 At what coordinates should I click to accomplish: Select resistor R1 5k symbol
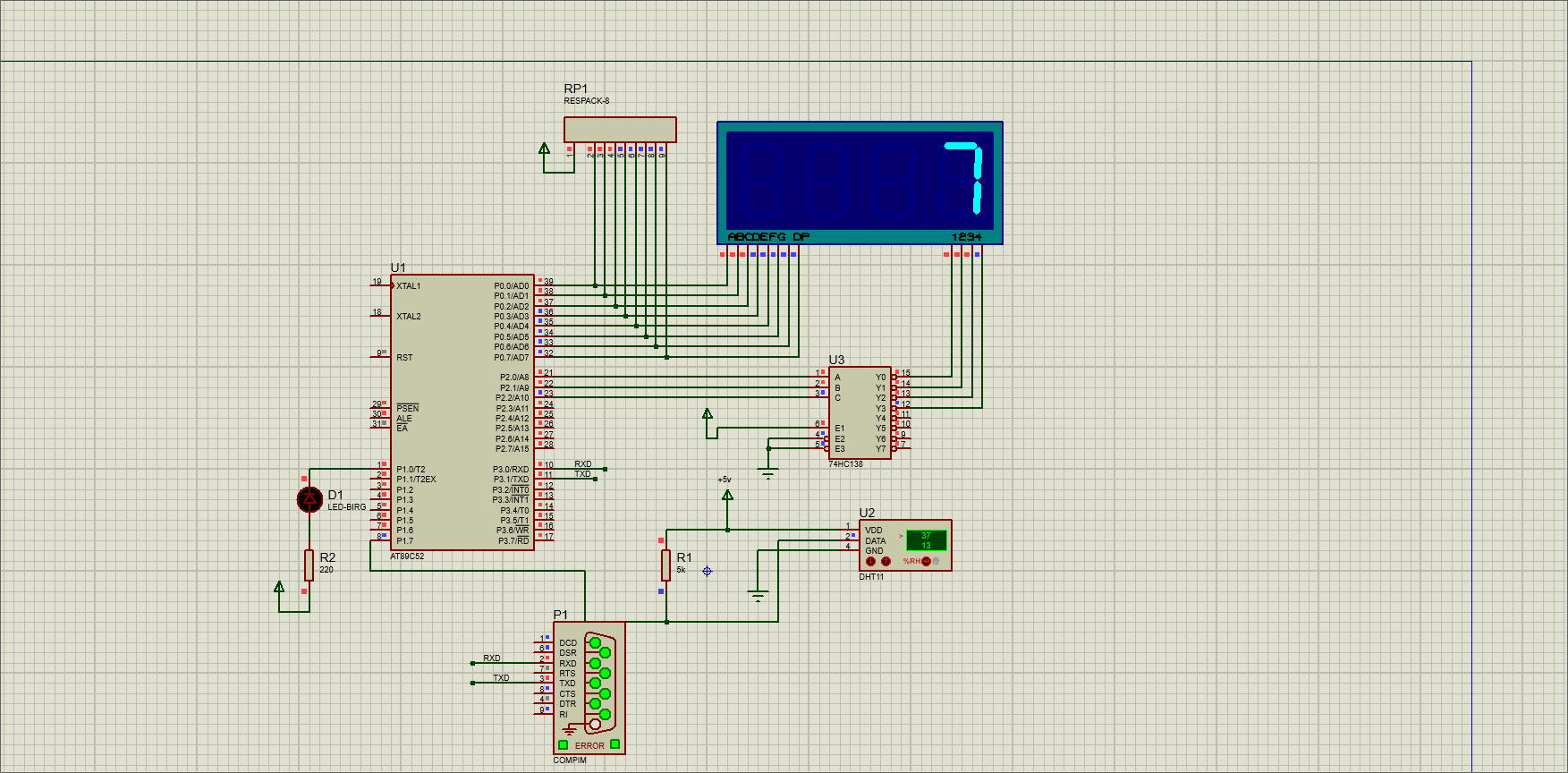(x=665, y=565)
